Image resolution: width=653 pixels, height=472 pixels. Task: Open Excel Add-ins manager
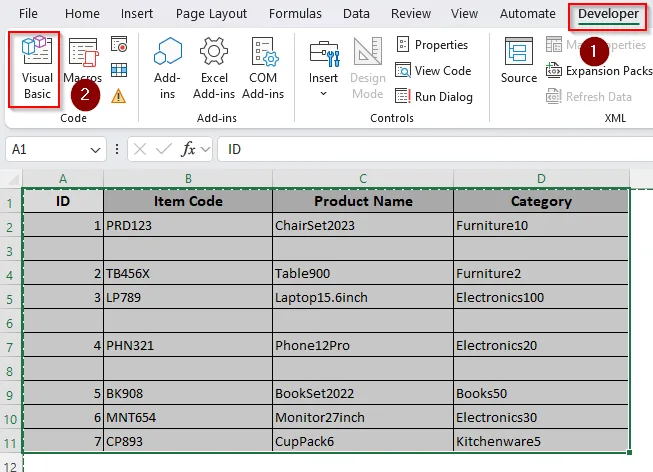[x=214, y=69]
